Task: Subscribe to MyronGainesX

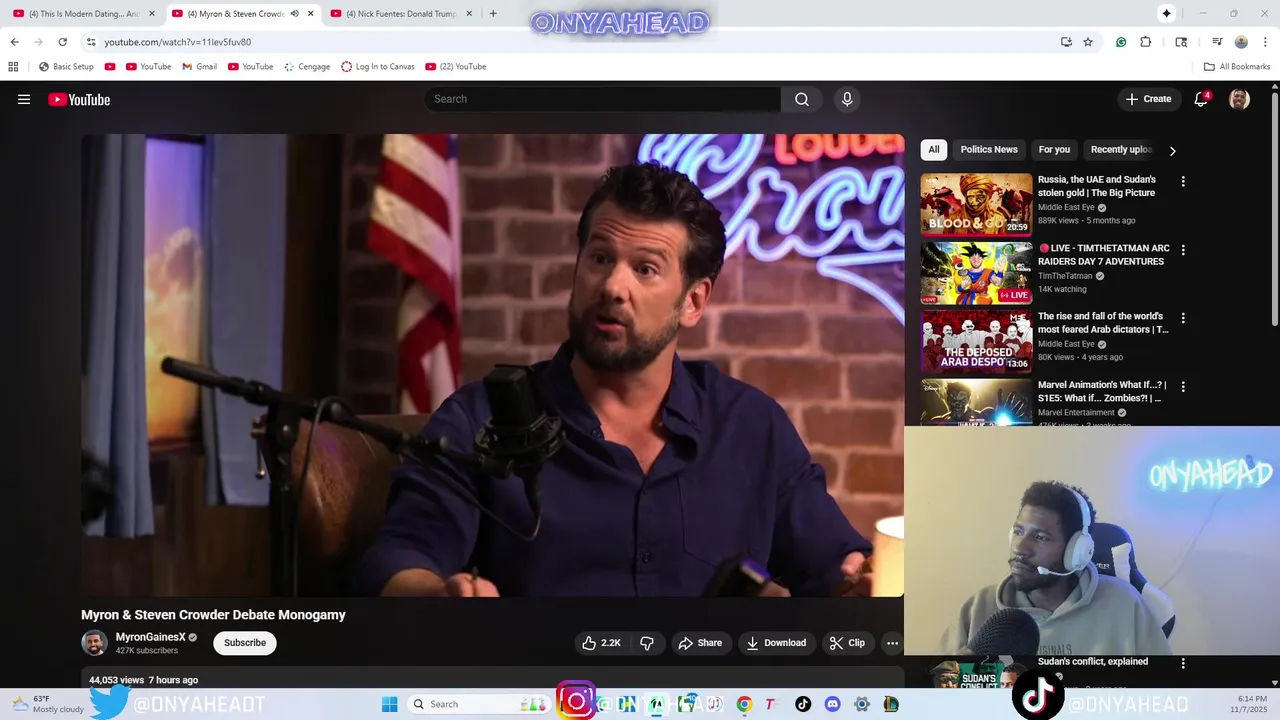Action: pos(245,643)
